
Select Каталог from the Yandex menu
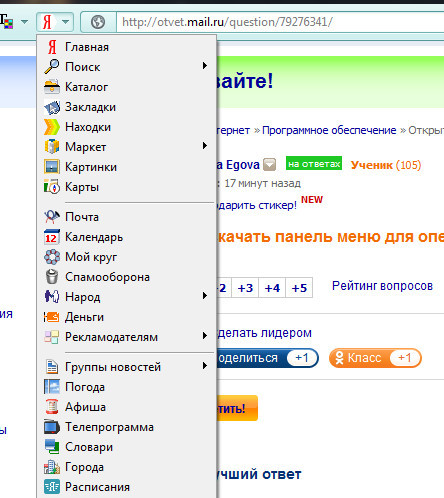(127, 87)
